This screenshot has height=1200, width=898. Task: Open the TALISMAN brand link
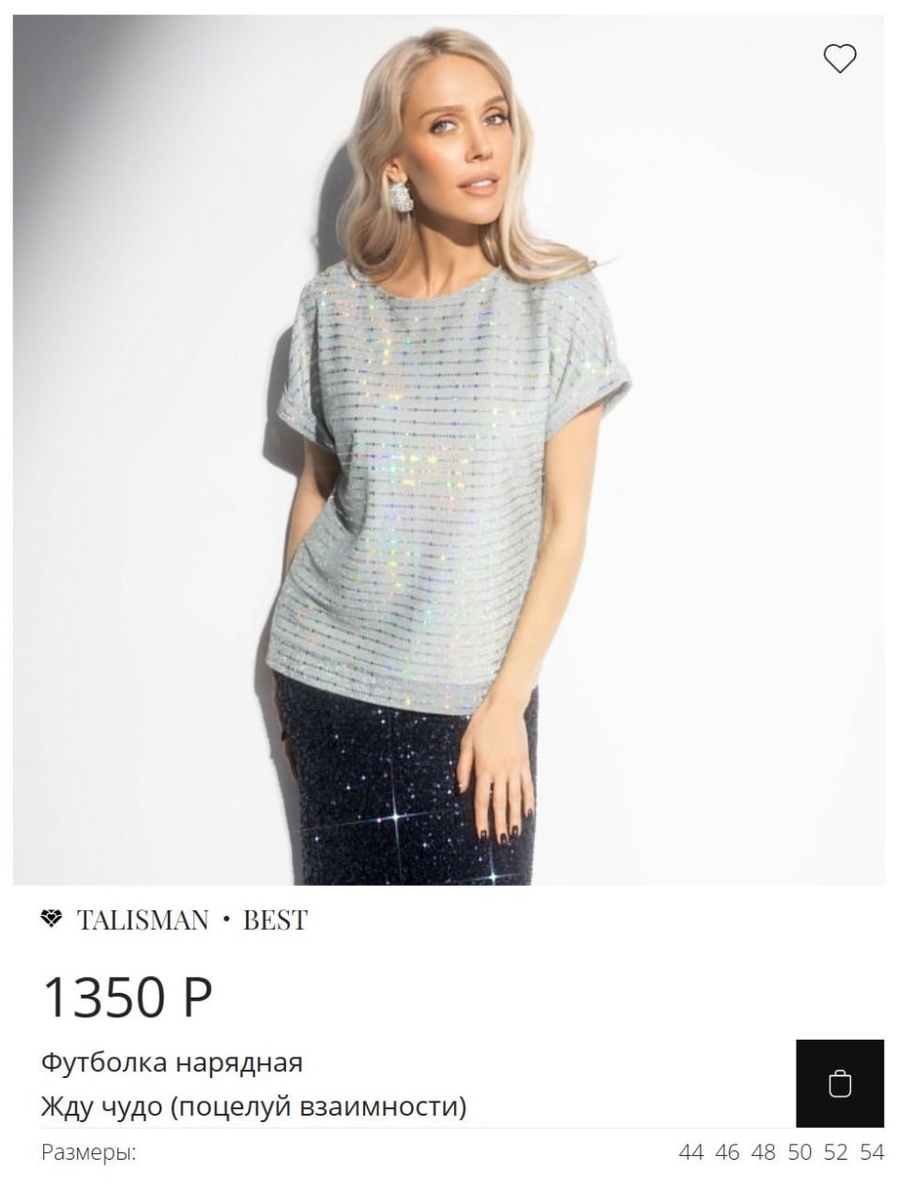click(143, 920)
